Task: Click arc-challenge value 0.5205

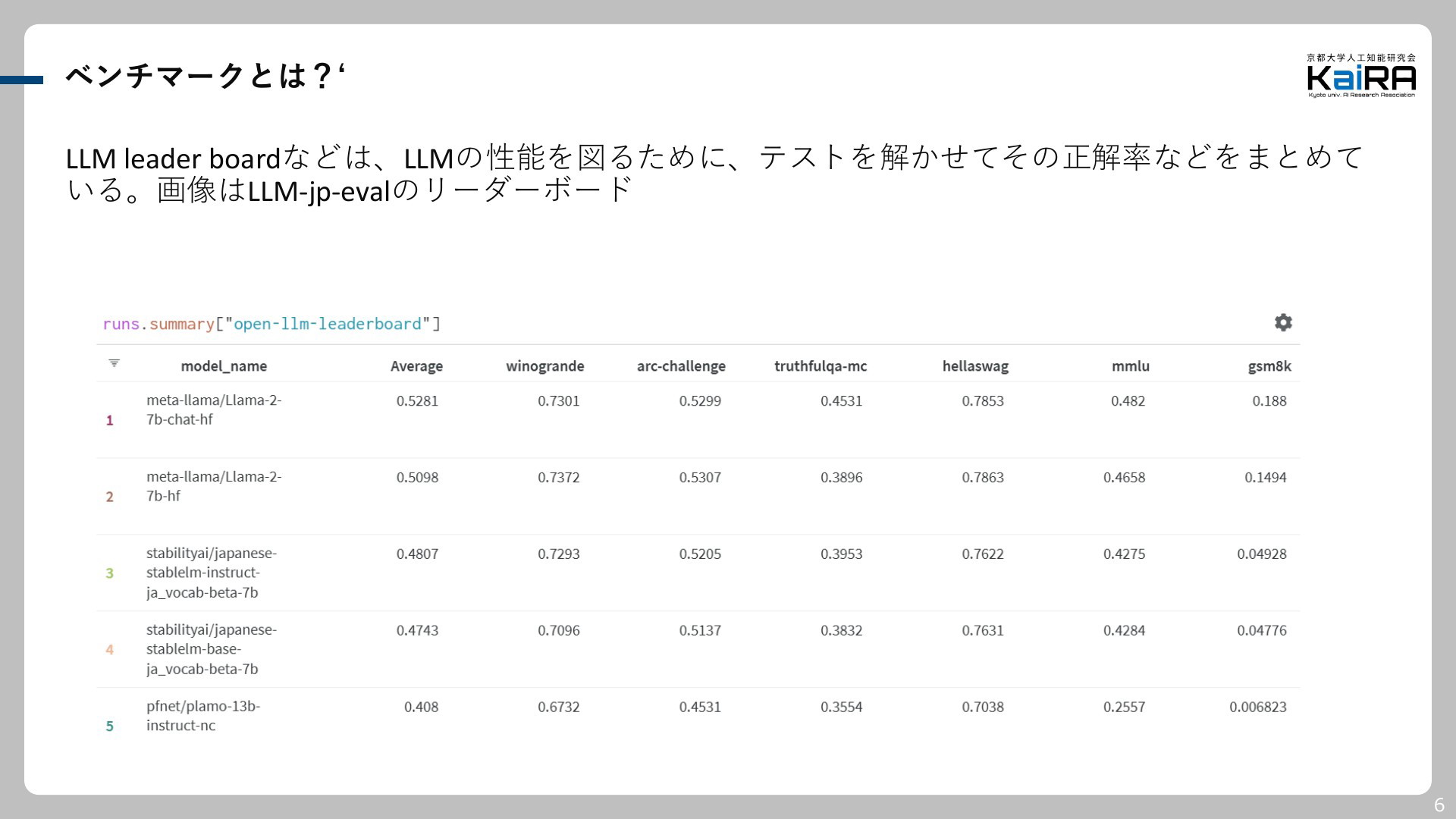Action: click(700, 554)
